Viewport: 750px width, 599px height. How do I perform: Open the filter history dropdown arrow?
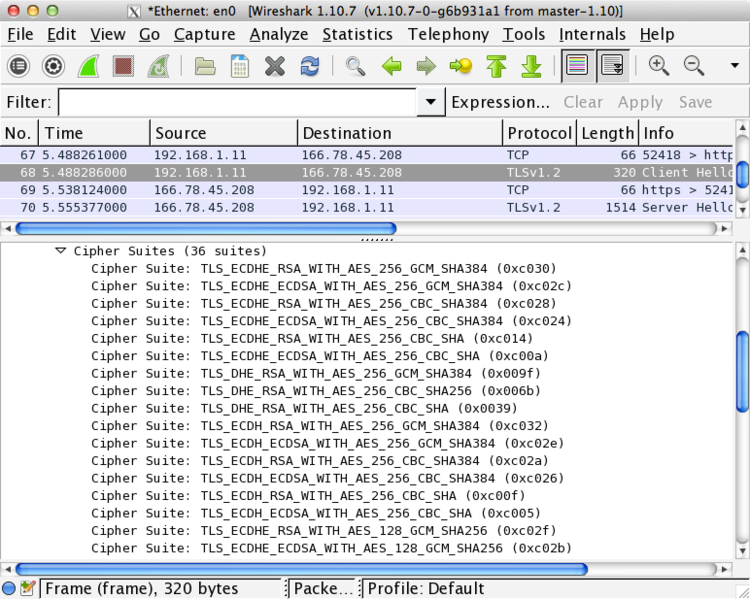[431, 102]
